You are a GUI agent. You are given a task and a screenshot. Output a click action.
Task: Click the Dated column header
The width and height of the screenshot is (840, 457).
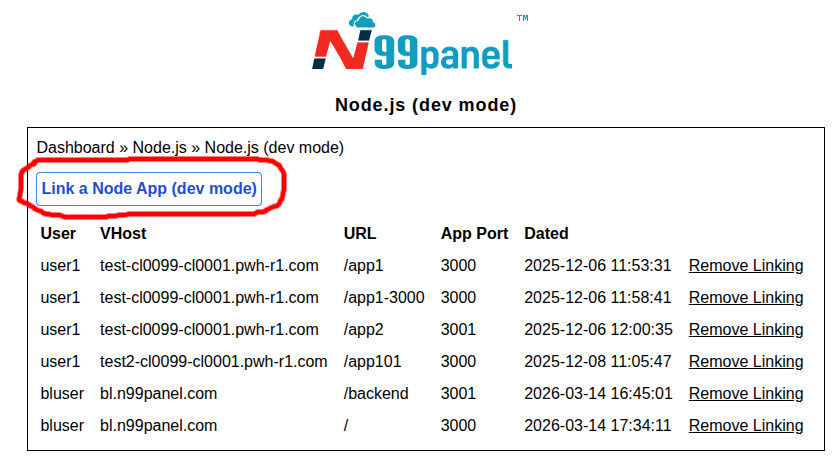tap(546, 234)
